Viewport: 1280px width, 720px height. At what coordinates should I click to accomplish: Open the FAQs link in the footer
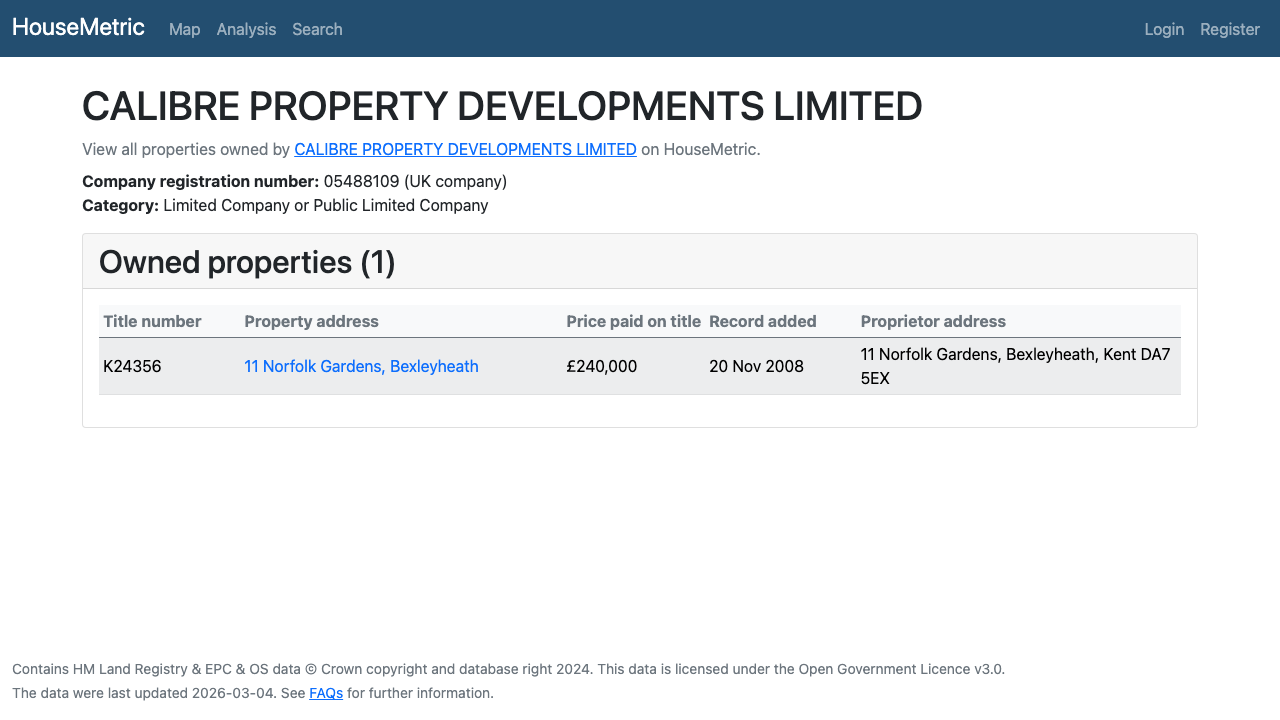325,692
